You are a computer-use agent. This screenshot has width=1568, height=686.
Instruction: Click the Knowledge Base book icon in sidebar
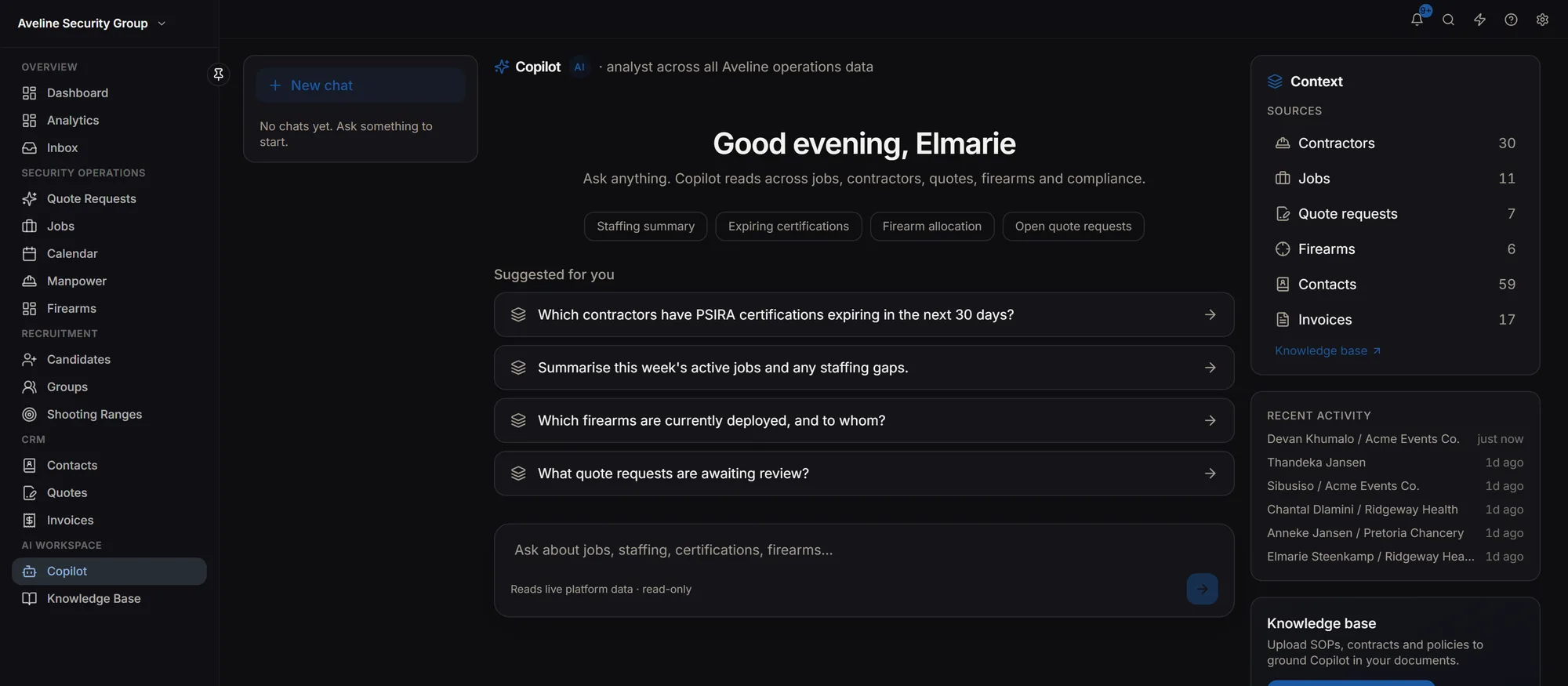(30, 598)
